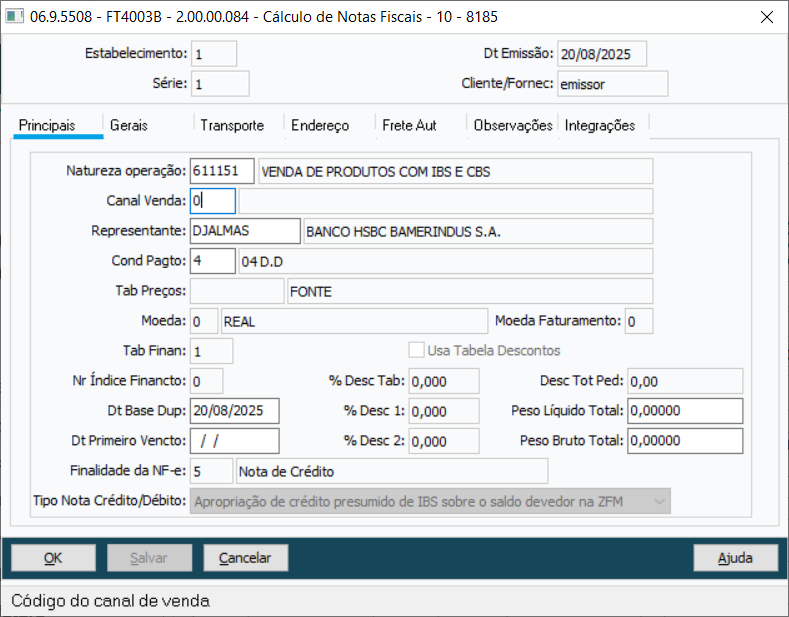Click the Dt Emissão date field

click(602, 54)
